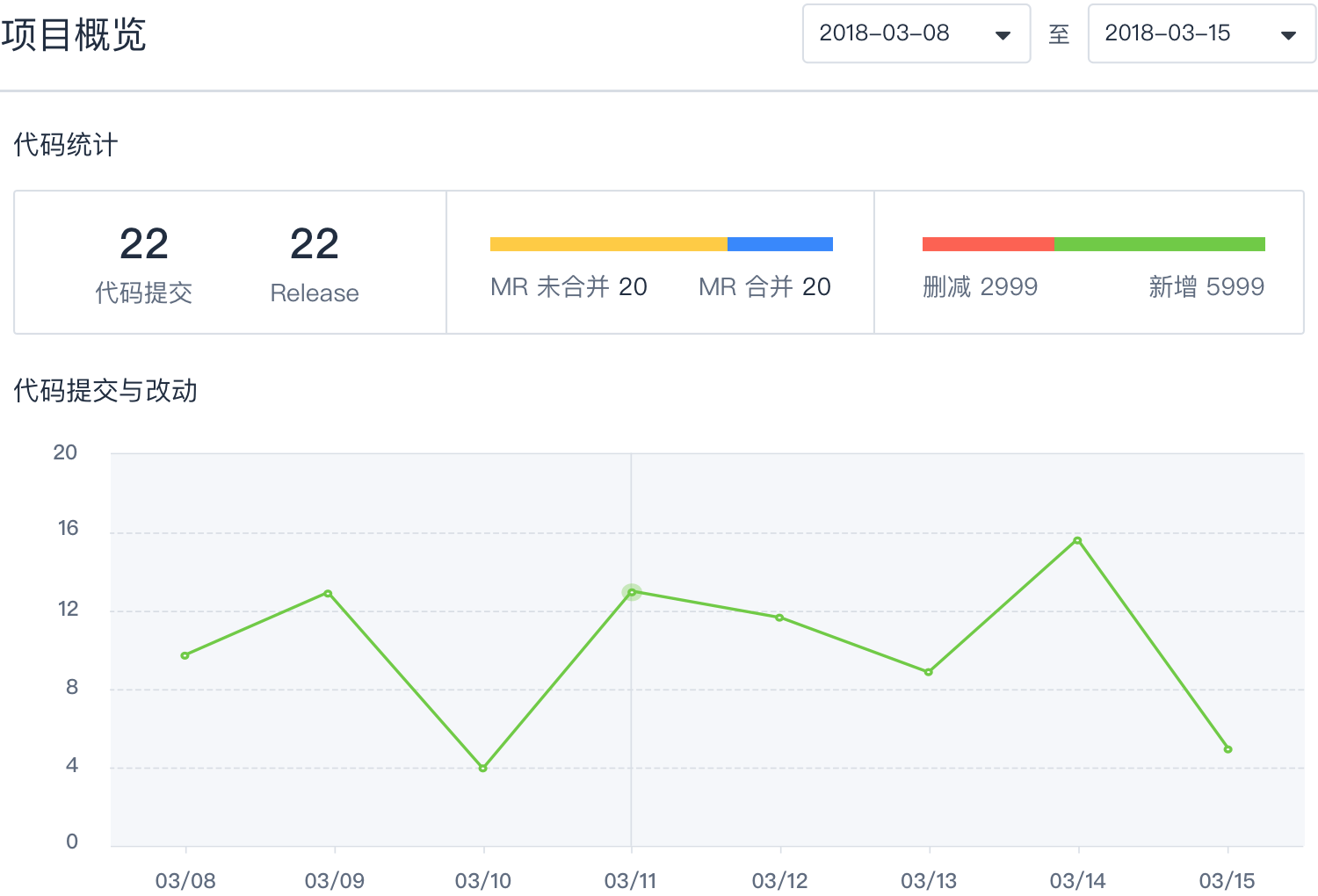This screenshot has width=1318, height=896.
Task: Click the red deletions bar segment
Action: tap(988, 244)
